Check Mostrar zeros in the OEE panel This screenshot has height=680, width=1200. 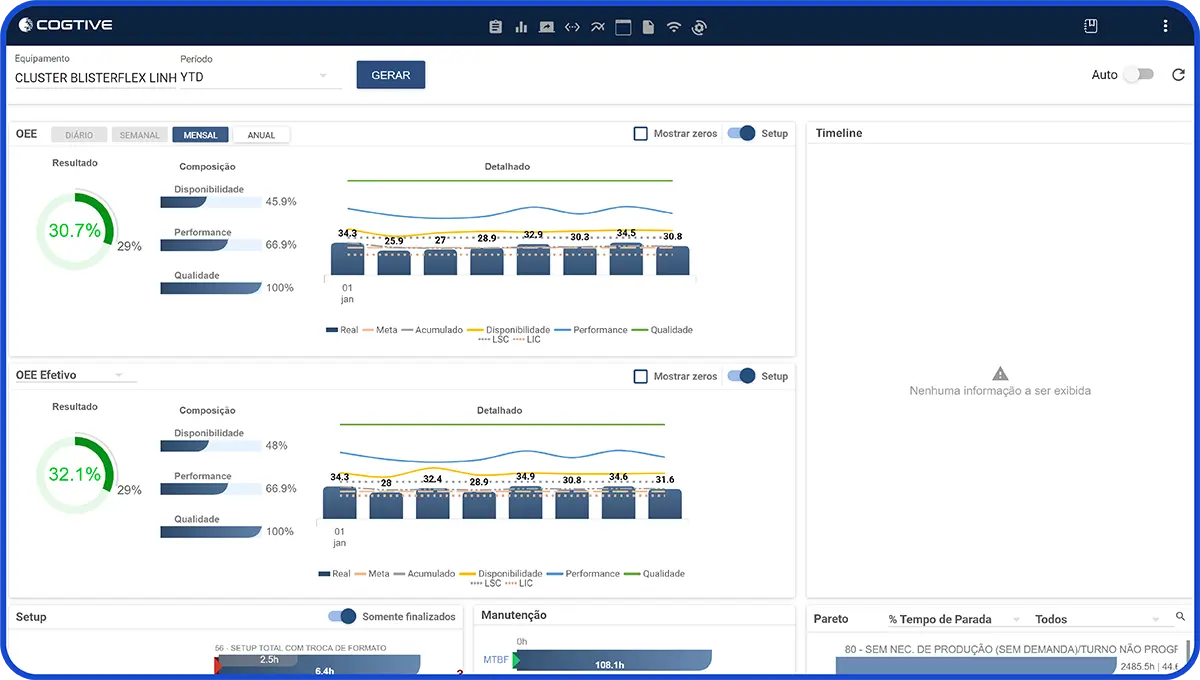[641, 133]
